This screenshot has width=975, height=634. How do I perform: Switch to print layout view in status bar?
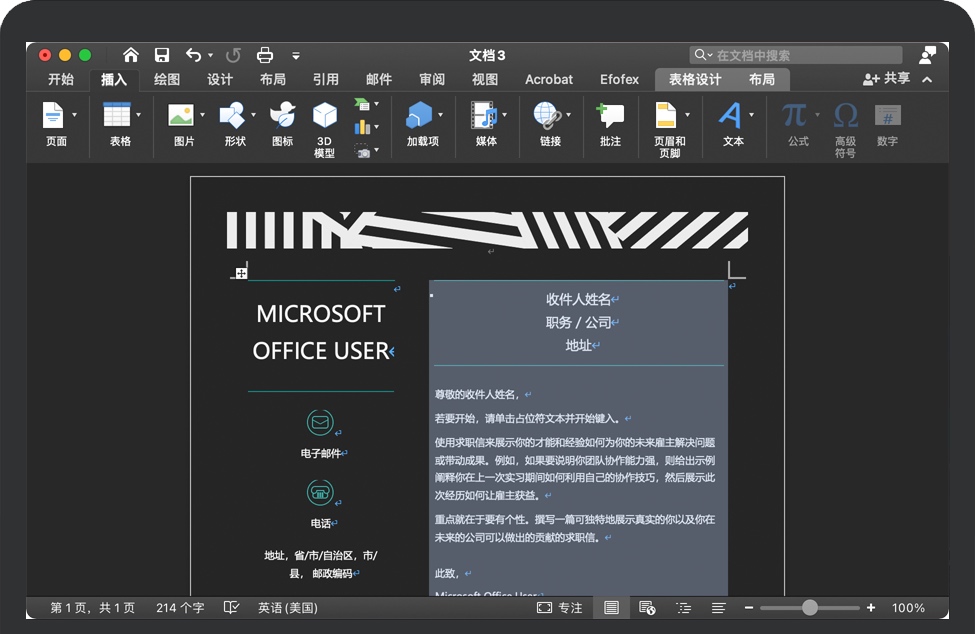point(611,608)
